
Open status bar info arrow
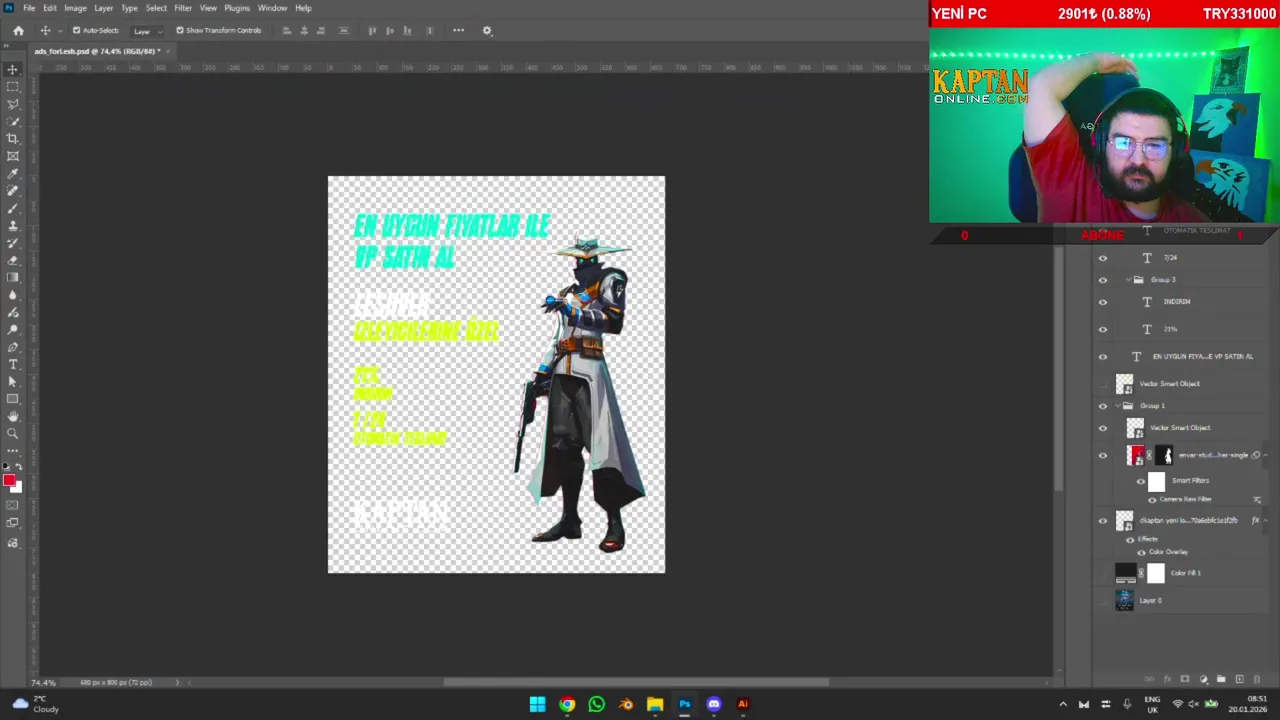pyautogui.click(x=177, y=682)
